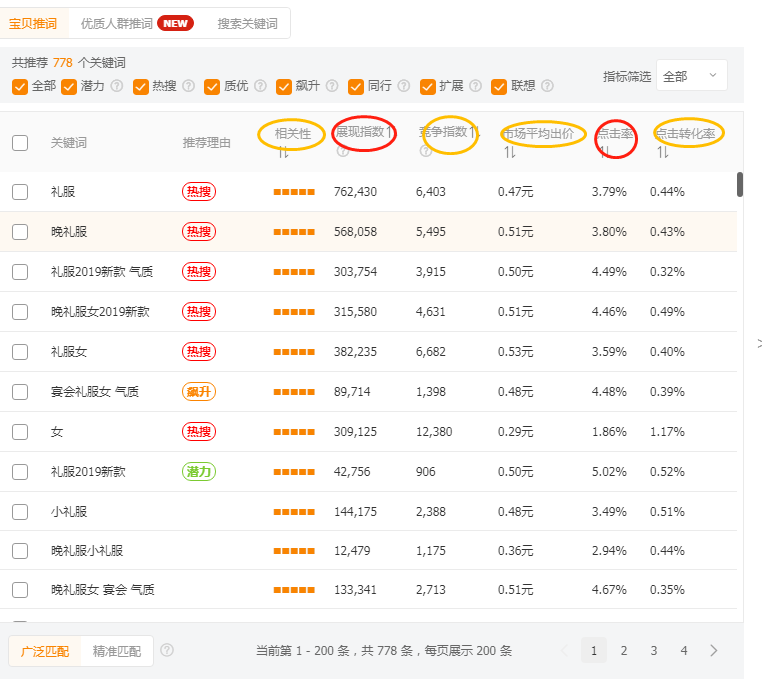This screenshot has width=762, height=690.
Task: Select 精准匹配 match mode
Action: click(116, 651)
